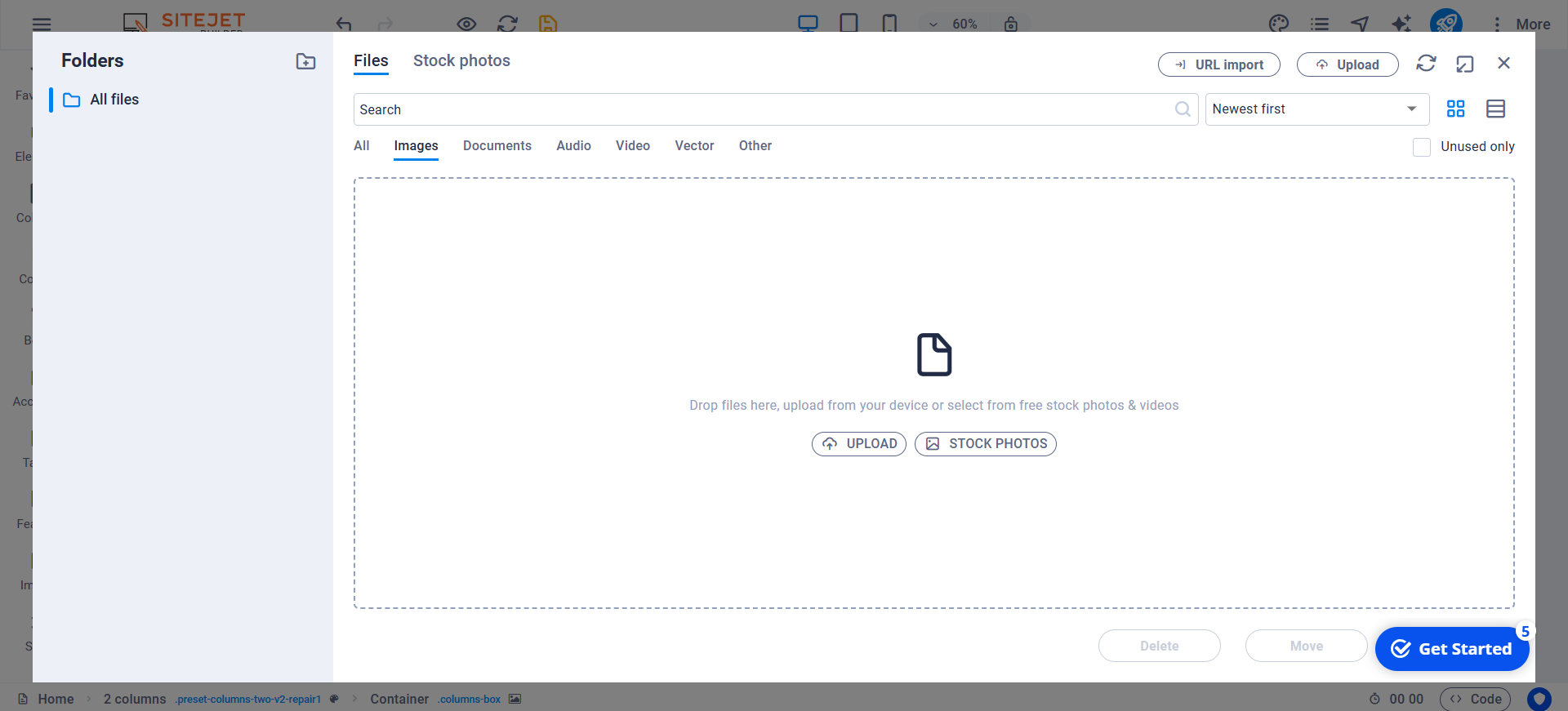Enable the Unused only checkbox

pos(1422,147)
